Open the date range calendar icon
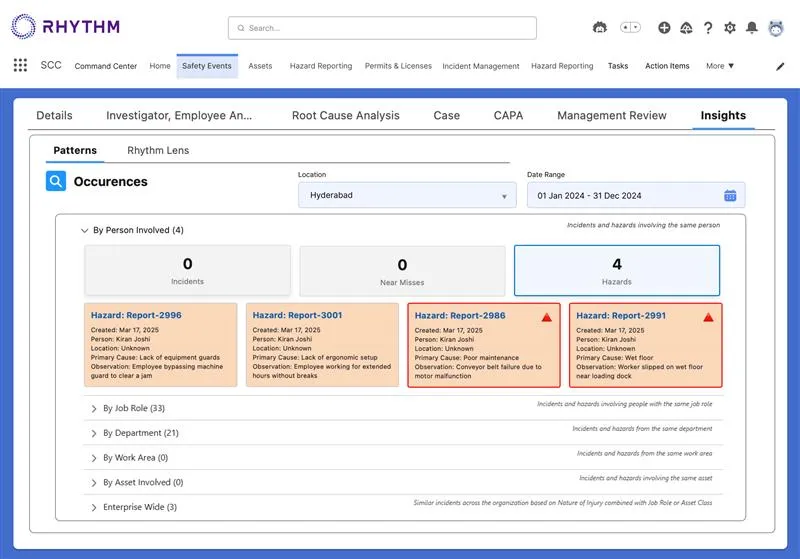800x559 pixels. pos(730,195)
